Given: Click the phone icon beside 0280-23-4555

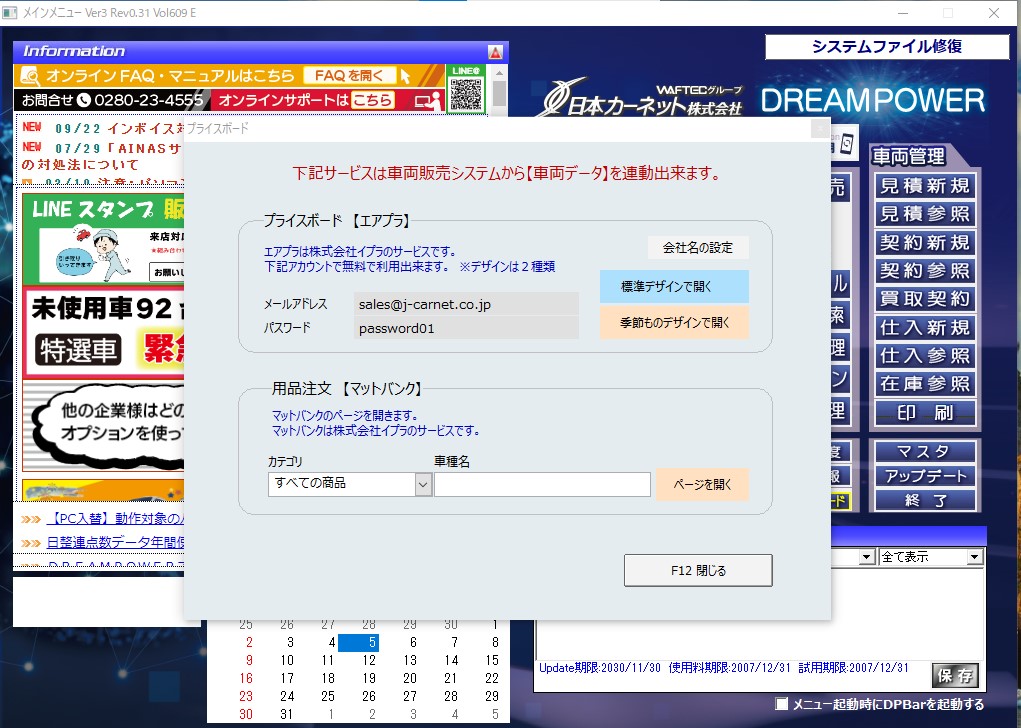Looking at the screenshot, I should pos(83,100).
